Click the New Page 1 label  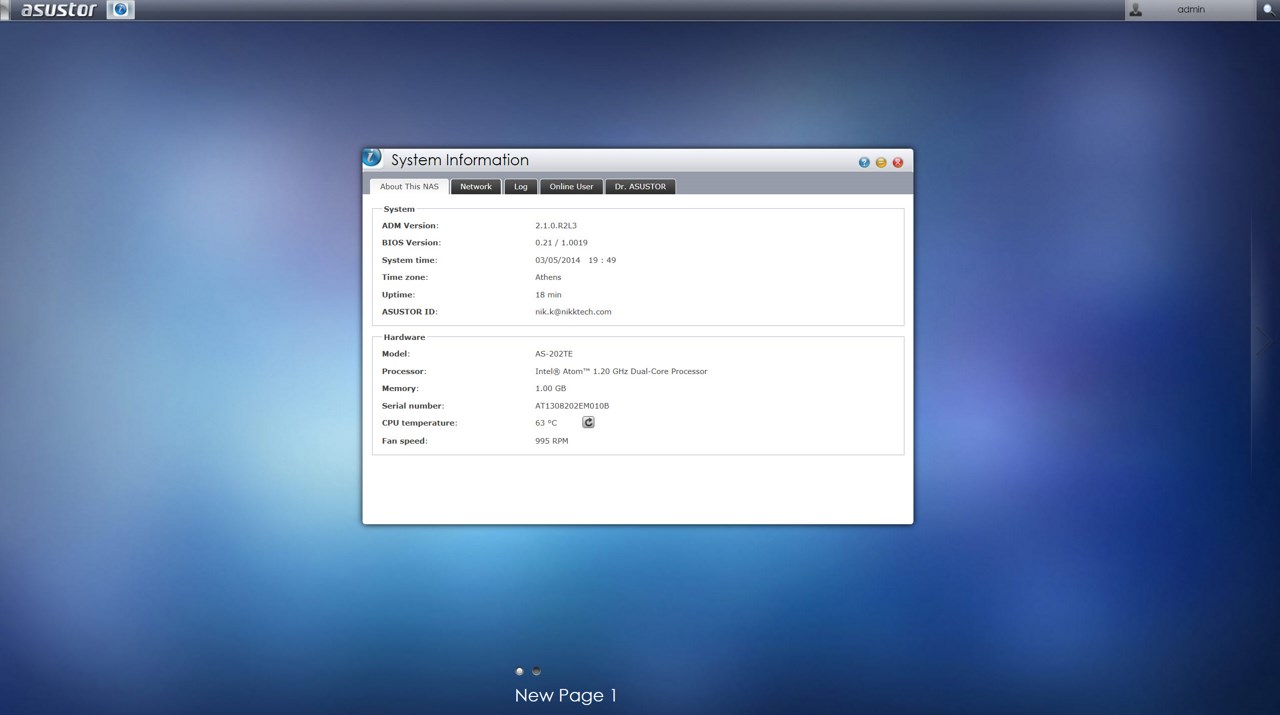tap(566, 695)
